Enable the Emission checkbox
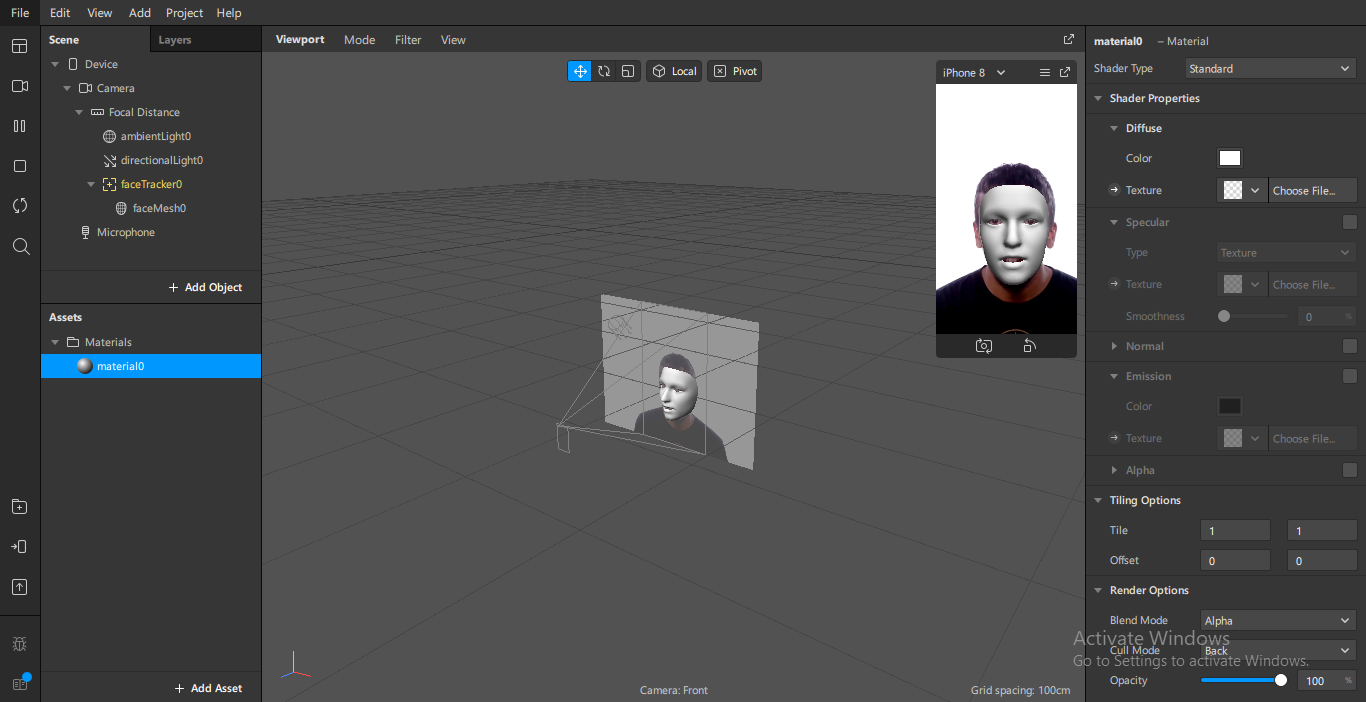The width and height of the screenshot is (1366, 702). click(x=1349, y=376)
